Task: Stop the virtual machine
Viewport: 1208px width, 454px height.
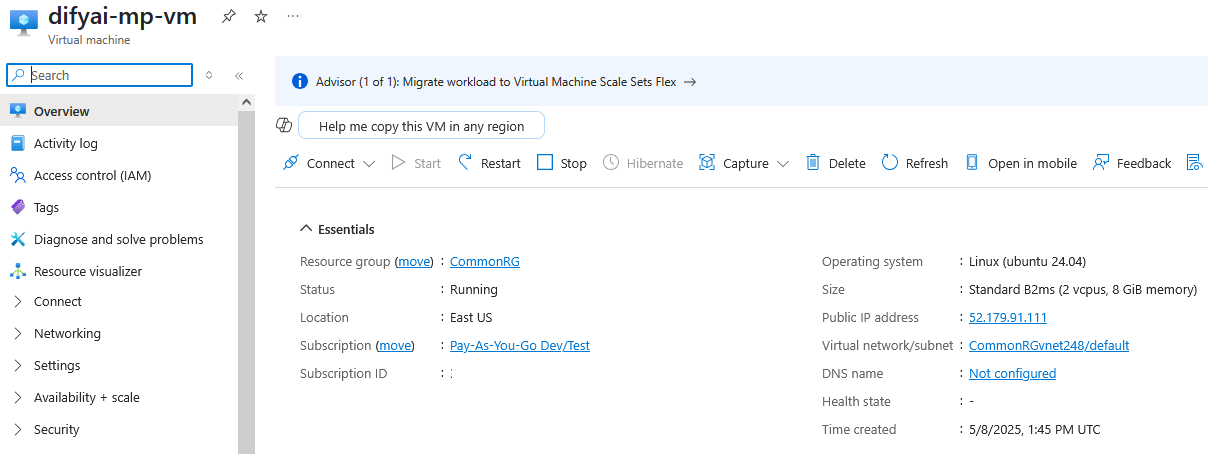Action: (562, 163)
